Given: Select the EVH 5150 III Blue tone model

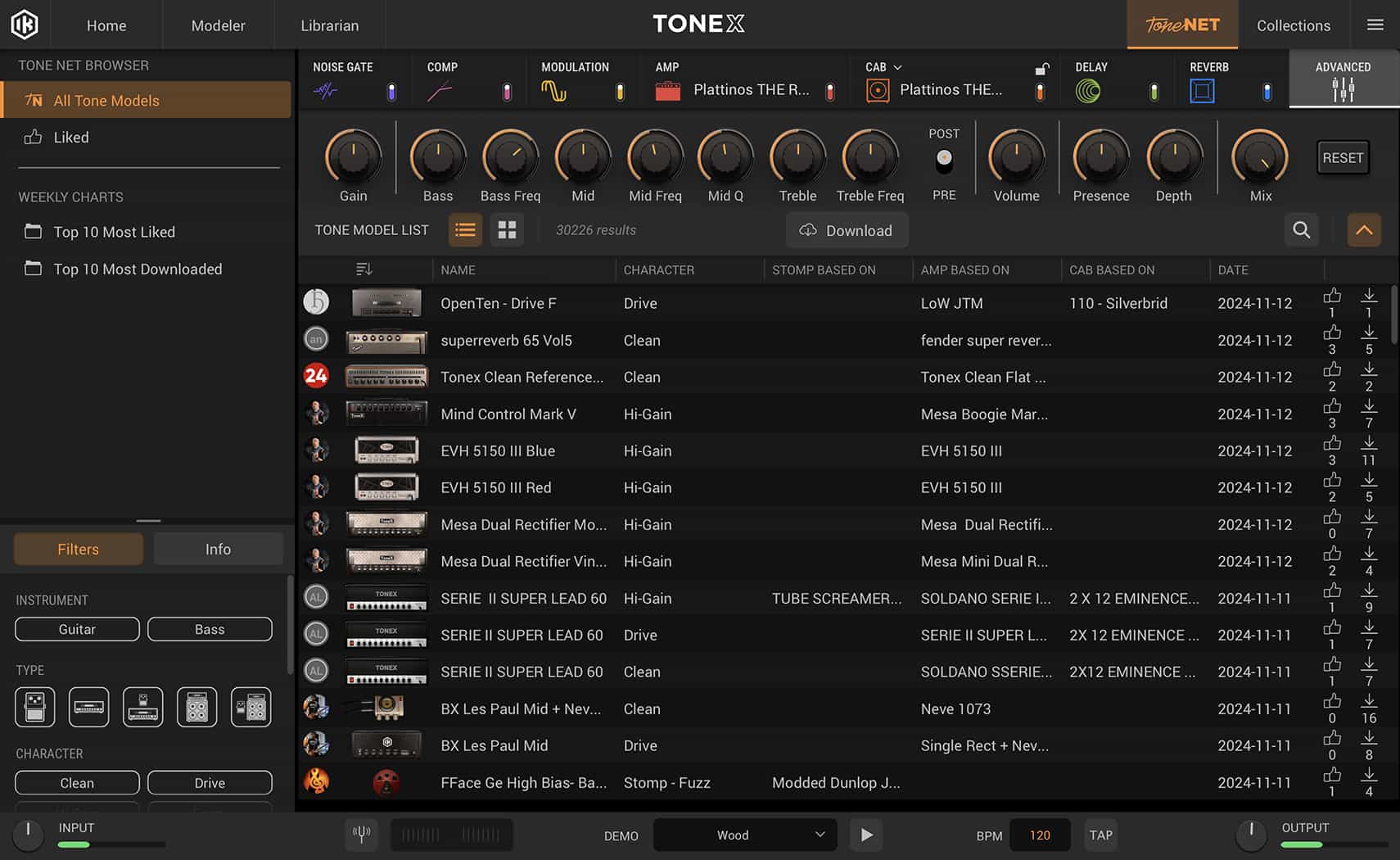Looking at the screenshot, I should point(497,450).
